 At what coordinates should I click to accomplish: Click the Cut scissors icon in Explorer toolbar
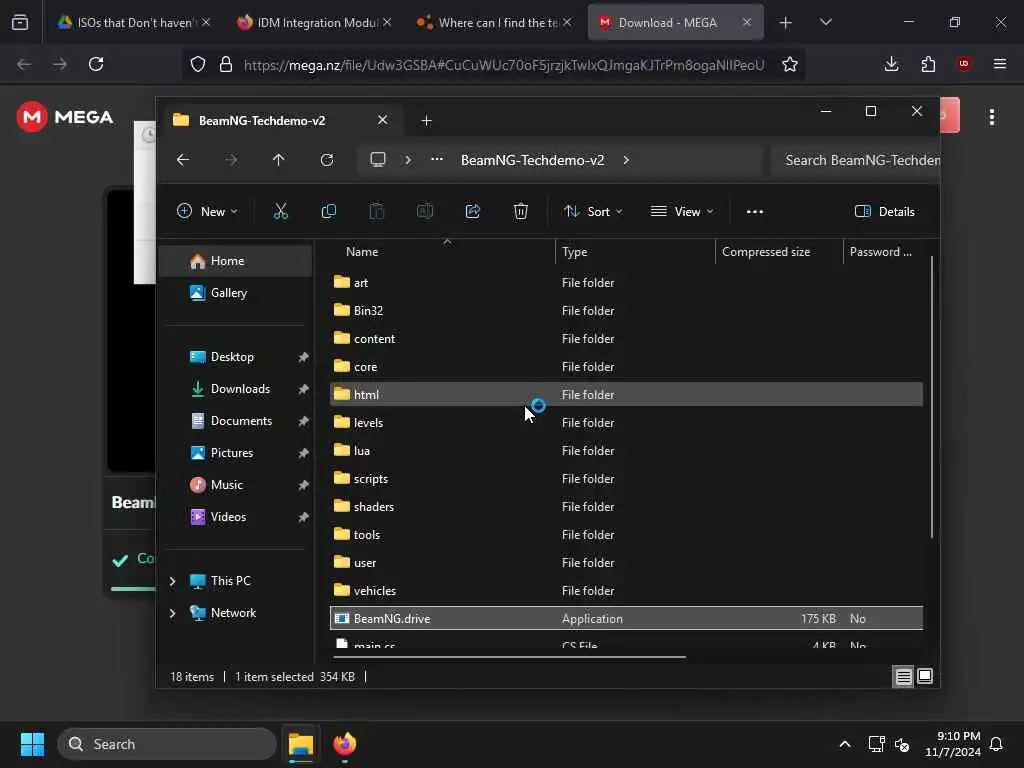[x=280, y=211]
